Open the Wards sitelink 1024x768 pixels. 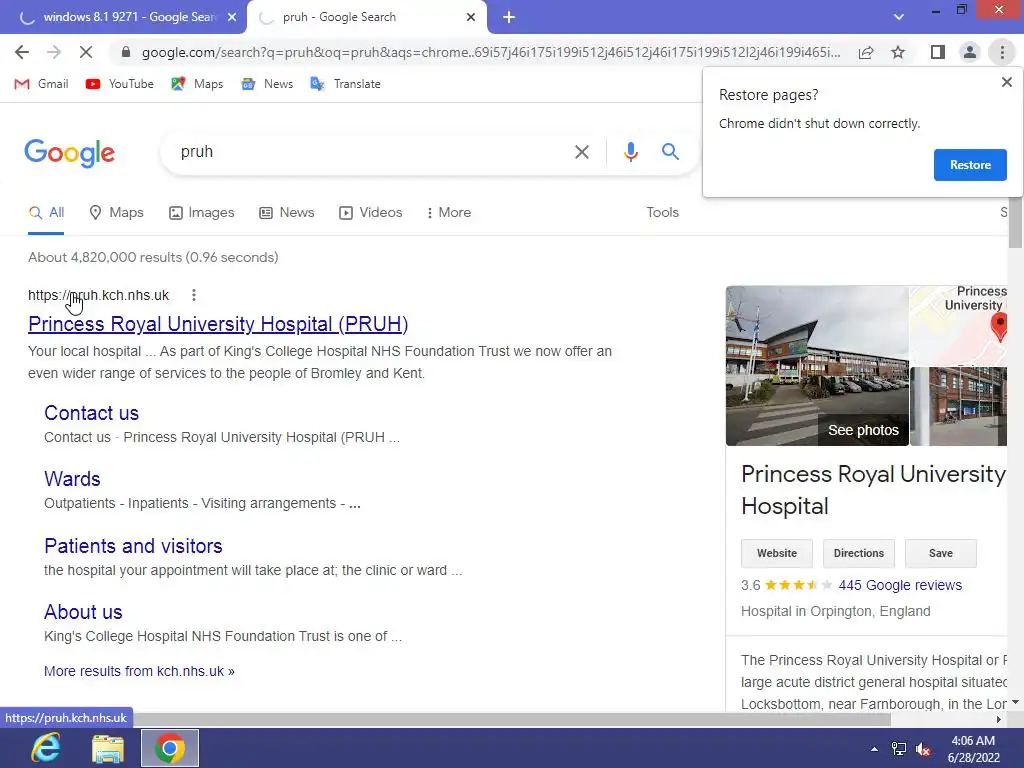[72, 479]
